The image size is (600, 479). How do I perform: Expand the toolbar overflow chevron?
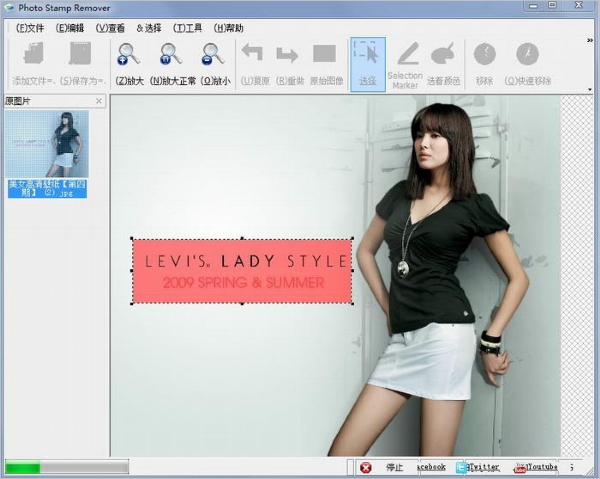point(590,40)
